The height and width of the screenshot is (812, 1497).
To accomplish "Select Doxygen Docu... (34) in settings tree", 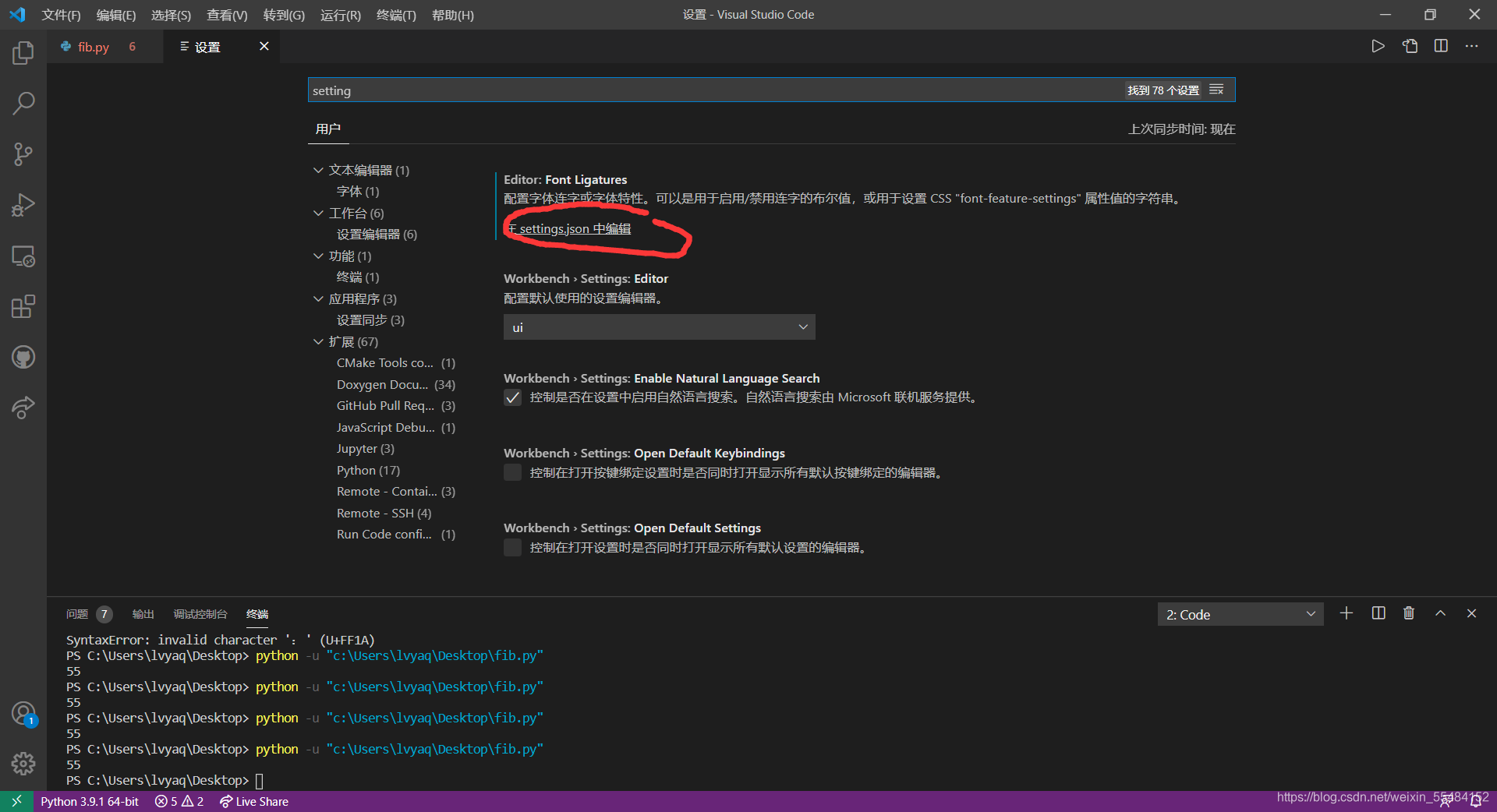I will (x=396, y=385).
